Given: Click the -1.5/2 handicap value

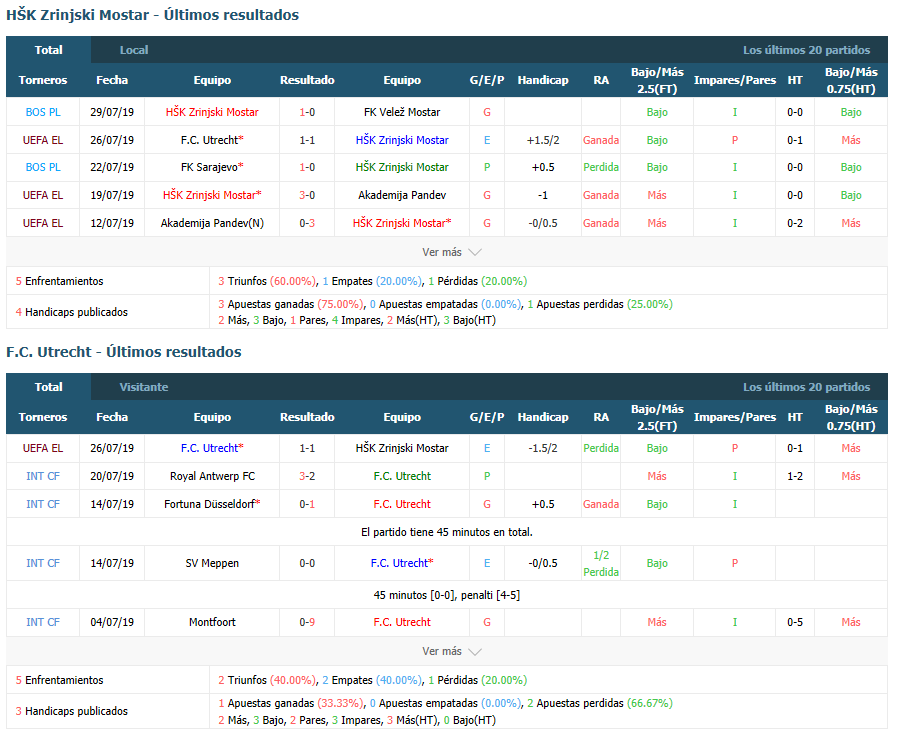Looking at the screenshot, I should (x=543, y=448).
